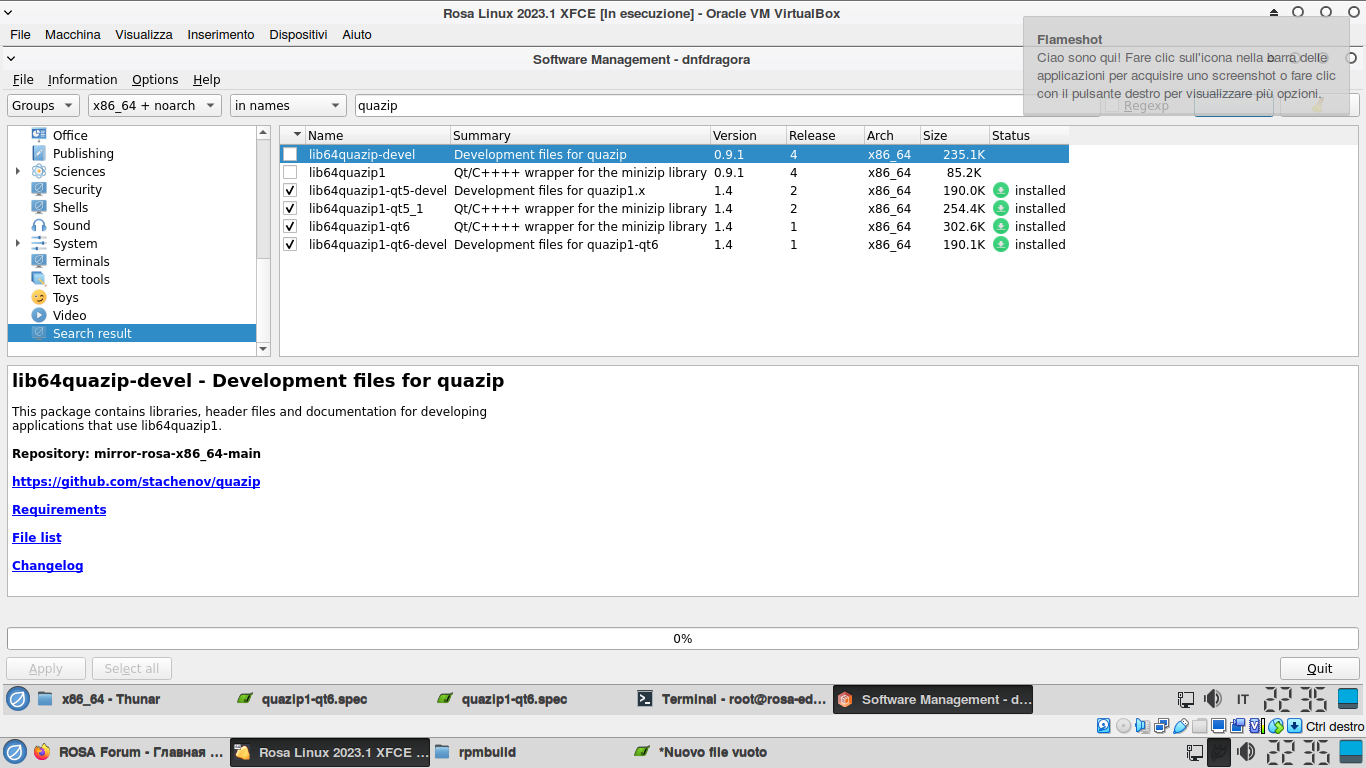Viewport: 1366px width, 768px height.
Task: Uncheck lib64quazip1-qt5_1 package checkbox
Action: [x=290, y=208]
